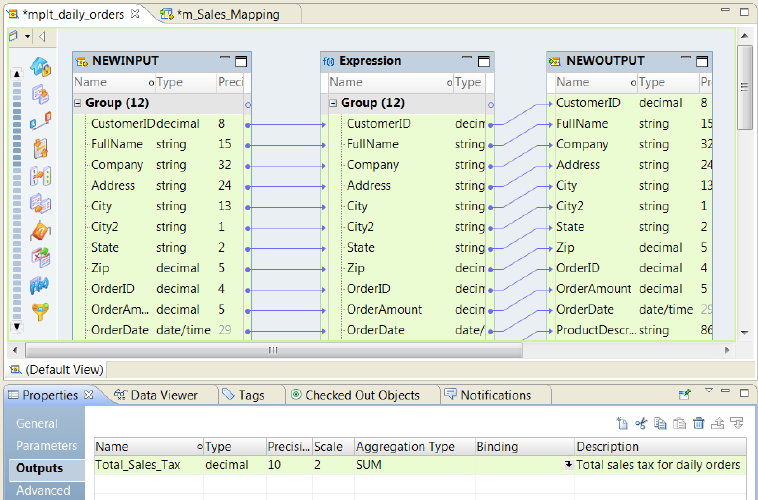The height and width of the screenshot is (500, 758).
Task: Select the Parameters properties section
Action: (46, 446)
